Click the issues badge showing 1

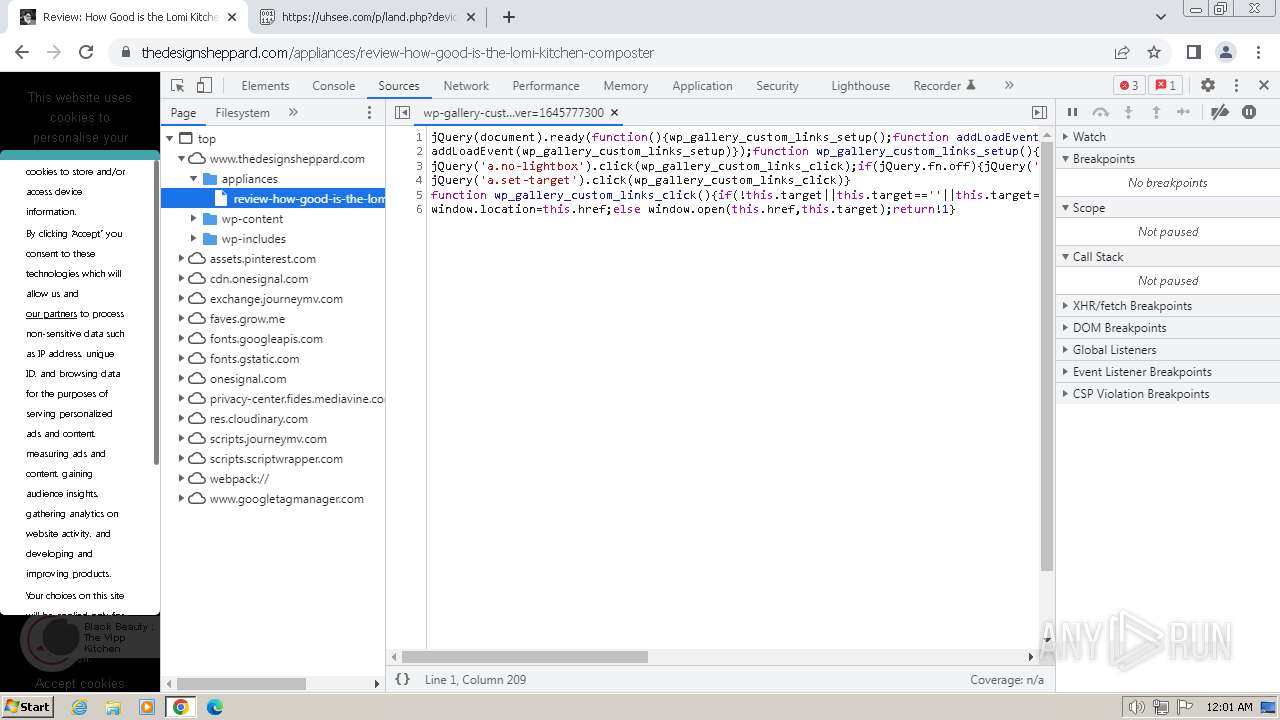click(x=1164, y=86)
